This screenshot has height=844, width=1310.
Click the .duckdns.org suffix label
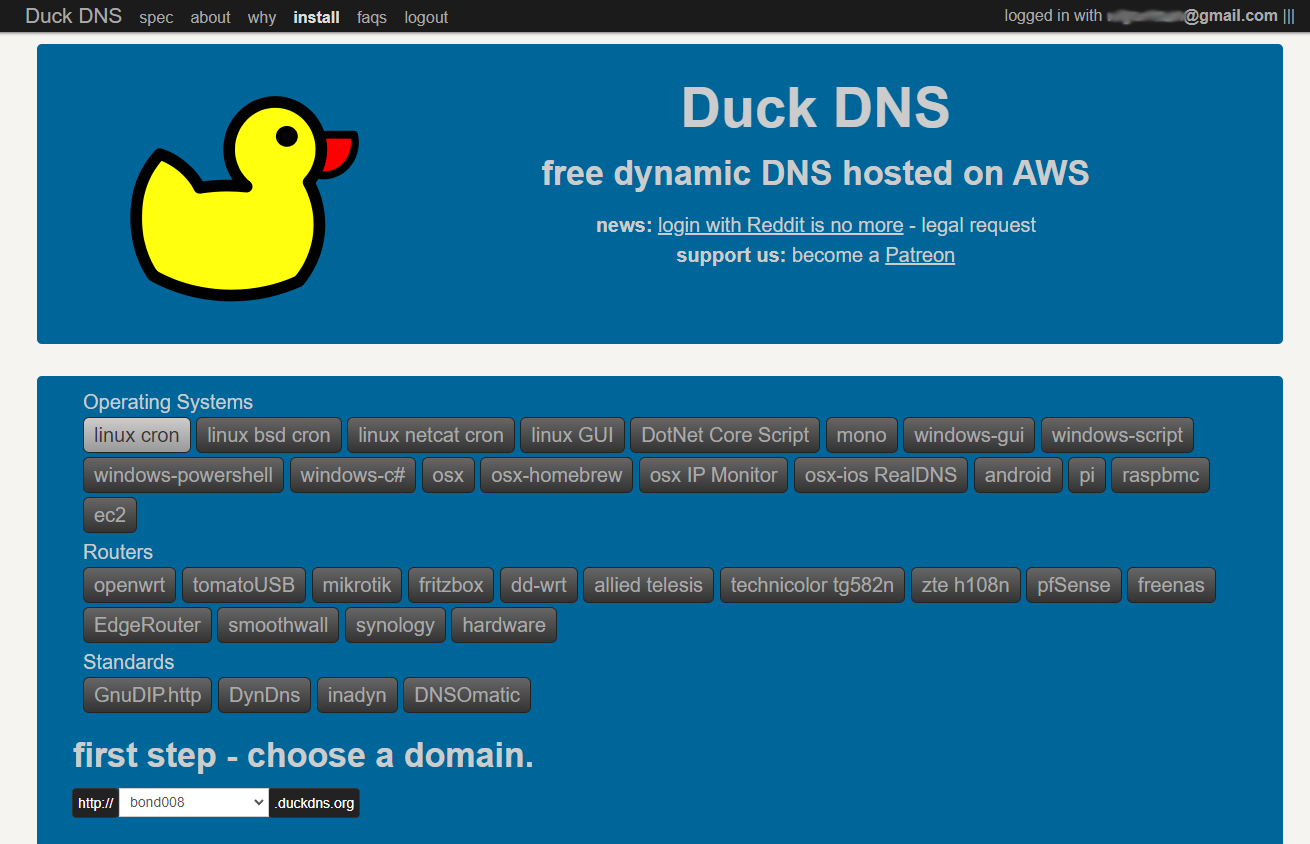point(314,803)
